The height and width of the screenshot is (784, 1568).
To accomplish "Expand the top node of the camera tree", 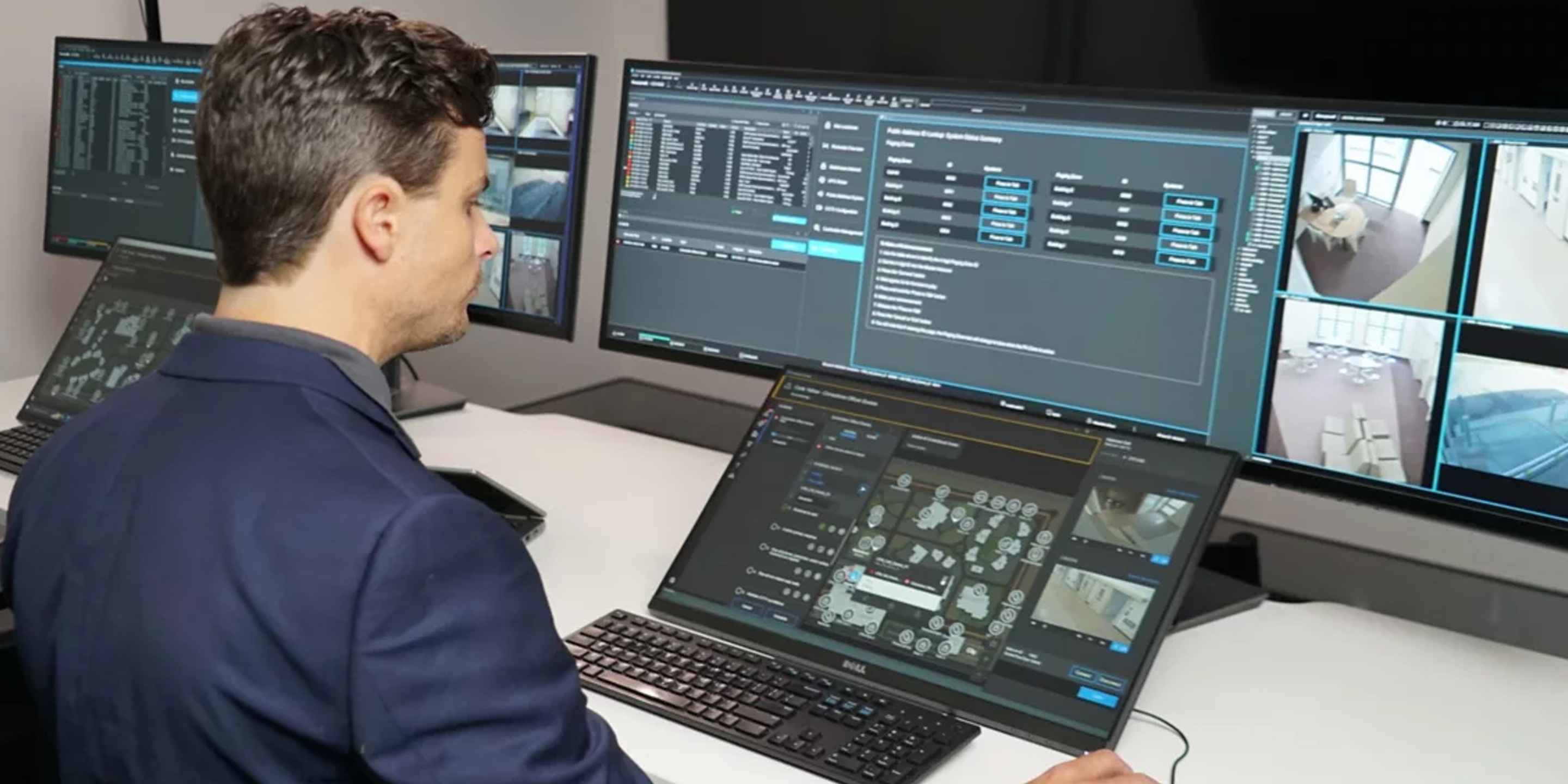I will tap(1253, 127).
